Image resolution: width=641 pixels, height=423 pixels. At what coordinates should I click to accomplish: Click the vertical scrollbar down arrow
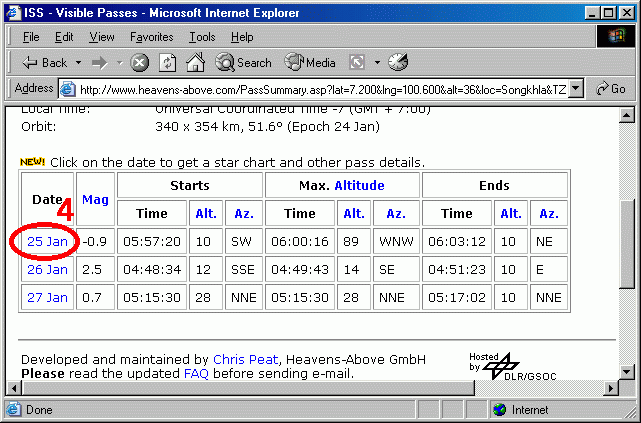[627, 372]
